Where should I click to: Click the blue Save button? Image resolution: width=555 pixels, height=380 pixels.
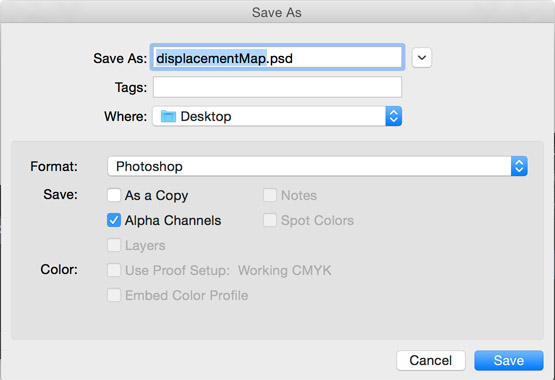click(x=509, y=360)
